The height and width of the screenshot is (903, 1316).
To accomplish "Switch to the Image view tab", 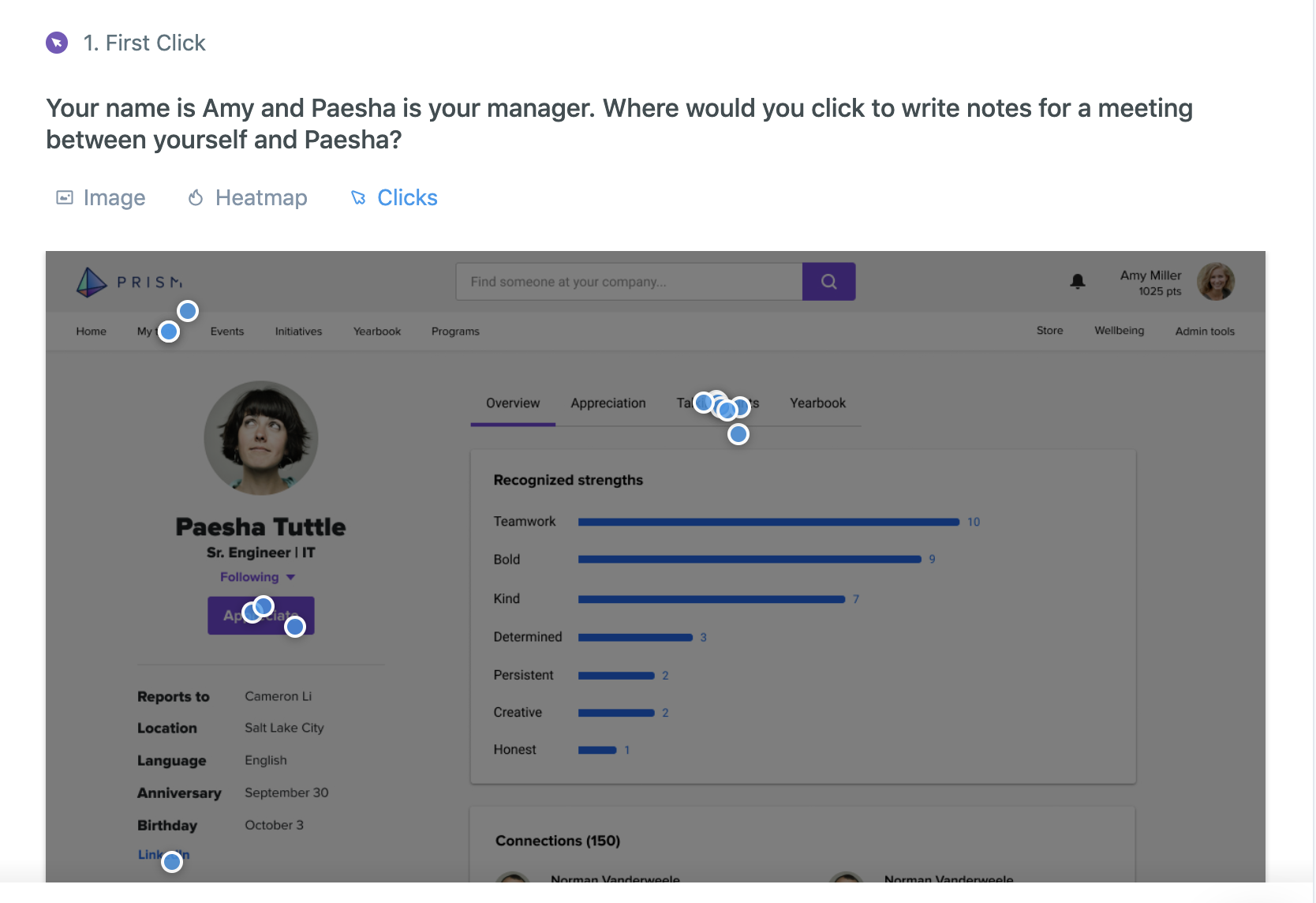I will [100, 197].
